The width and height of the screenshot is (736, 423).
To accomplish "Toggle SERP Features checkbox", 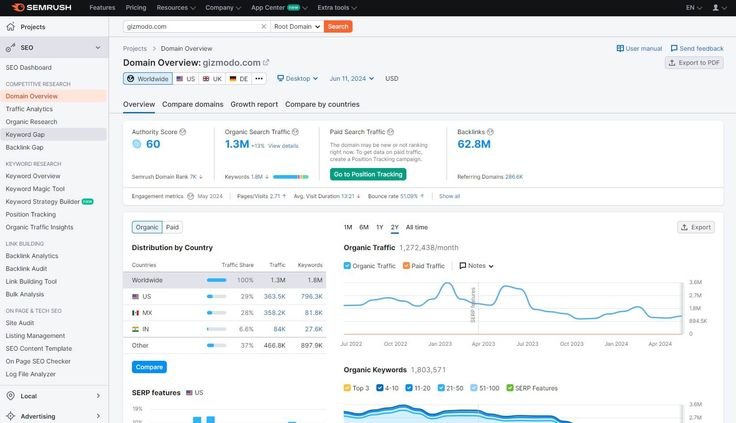I will click(510, 388).
